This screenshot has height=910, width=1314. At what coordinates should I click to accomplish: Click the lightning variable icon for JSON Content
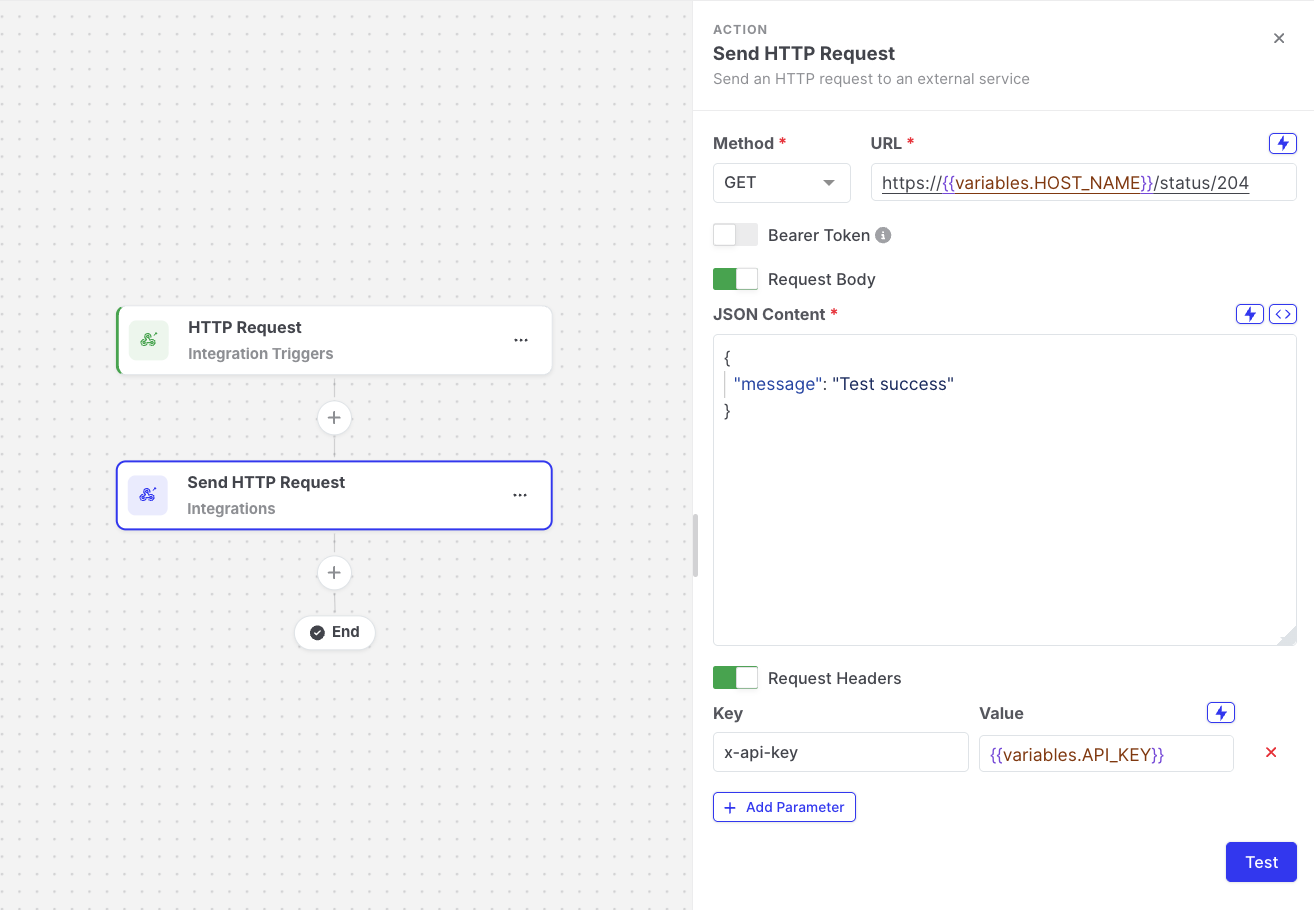(x=1250, y=314)
